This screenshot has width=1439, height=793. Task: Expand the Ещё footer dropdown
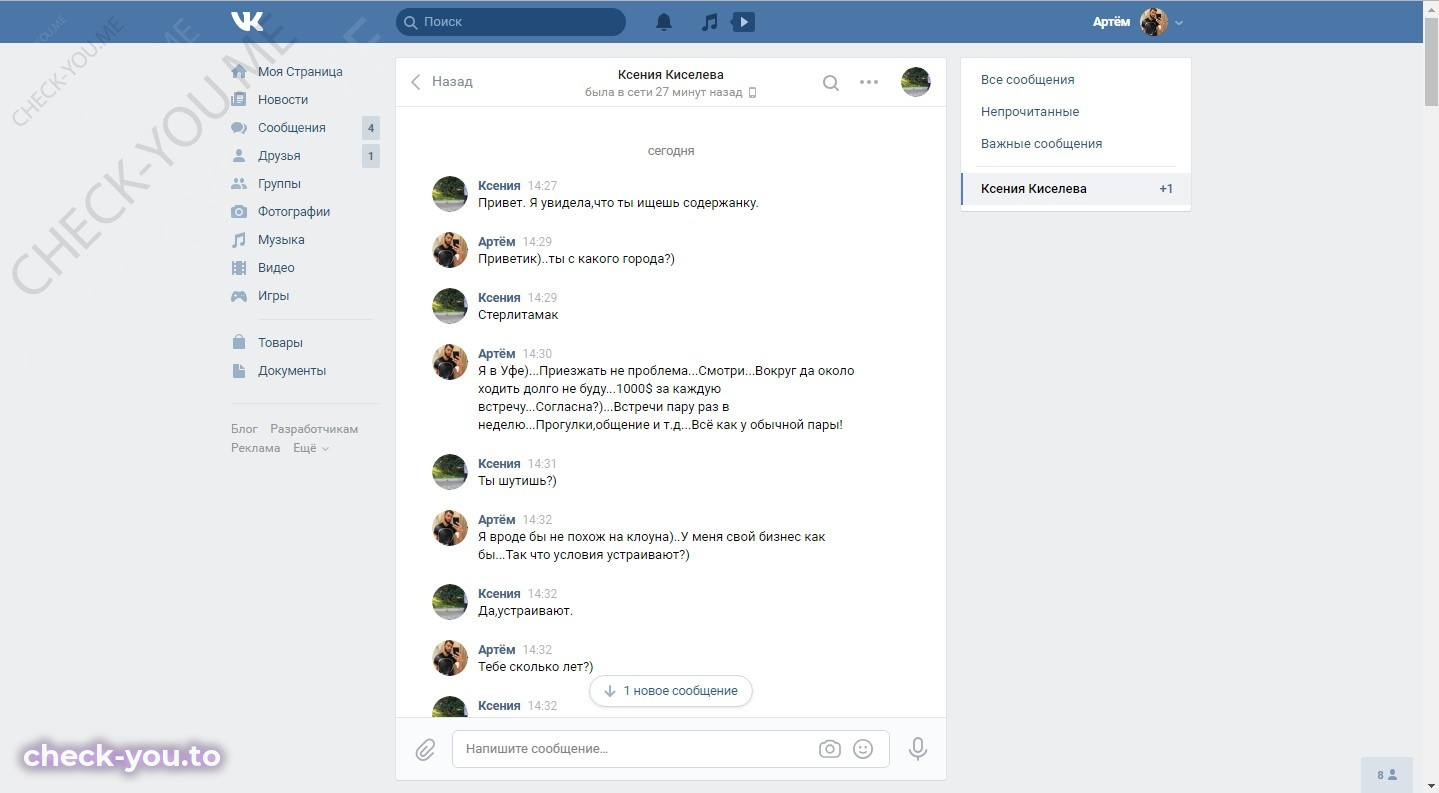[310, 448]
